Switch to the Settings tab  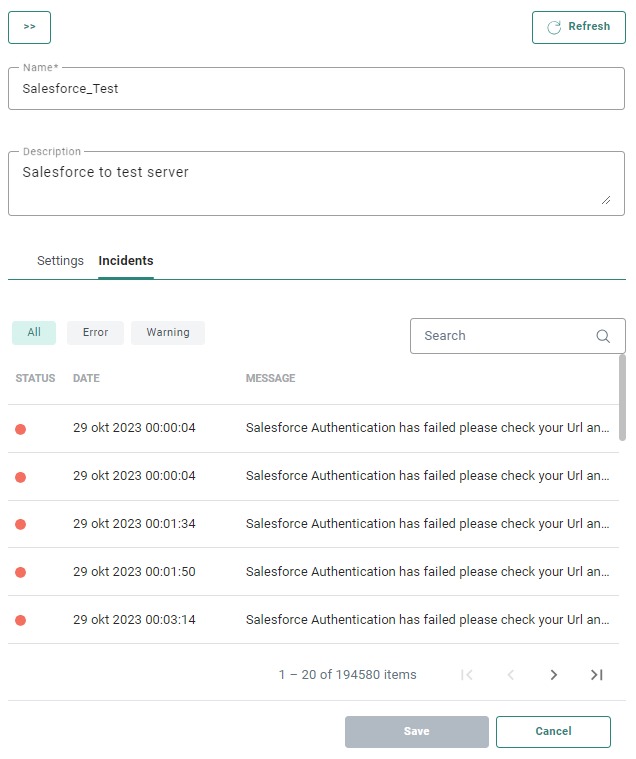coord(60,261)
